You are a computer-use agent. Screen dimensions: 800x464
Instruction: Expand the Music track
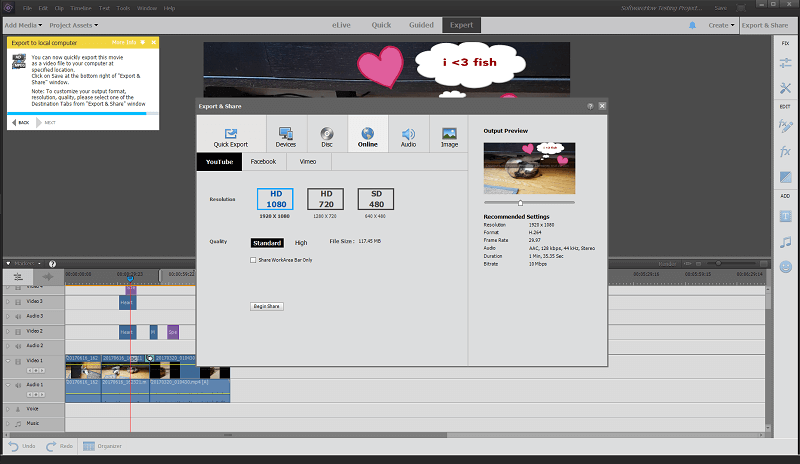(8, 424)
